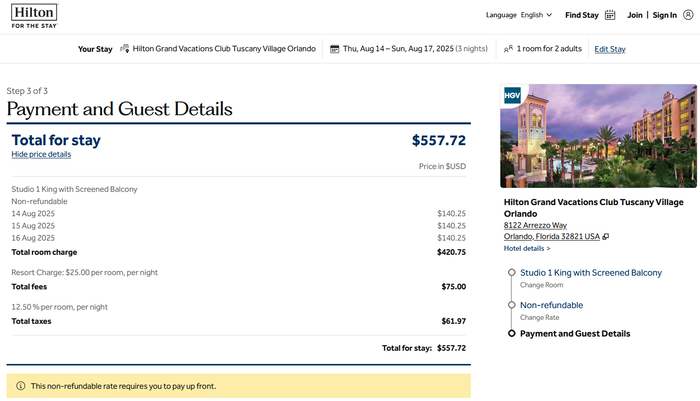Open the Language English dropdown
Screen dimensions: 700x401
[x=519, y=15]
